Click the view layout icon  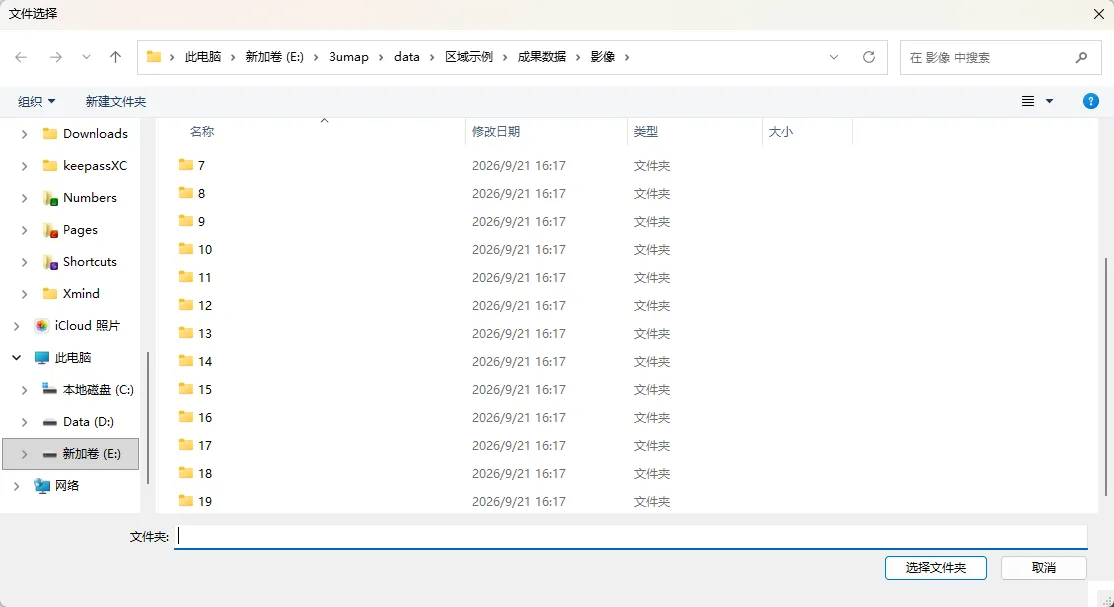tap(1028, 101)
